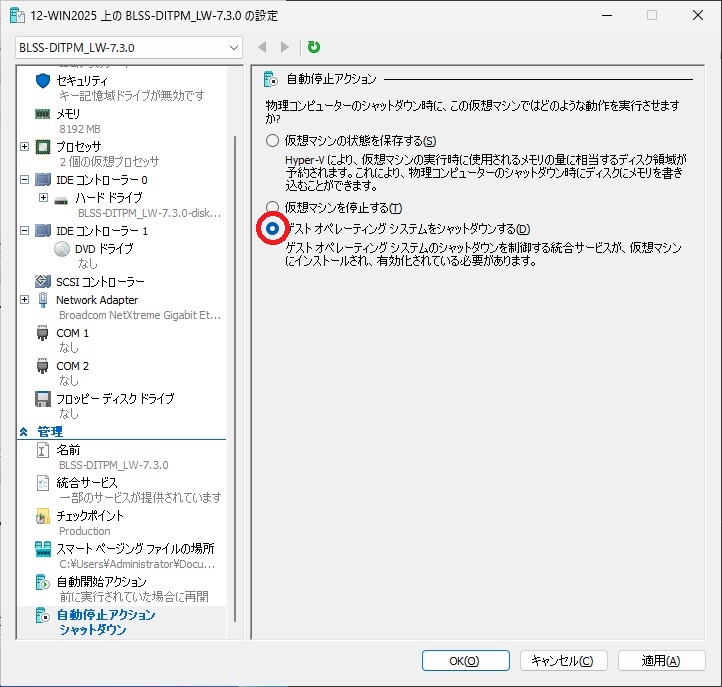
Task: Select SCSI コントローラー item
Action: [x=100, y=281]
